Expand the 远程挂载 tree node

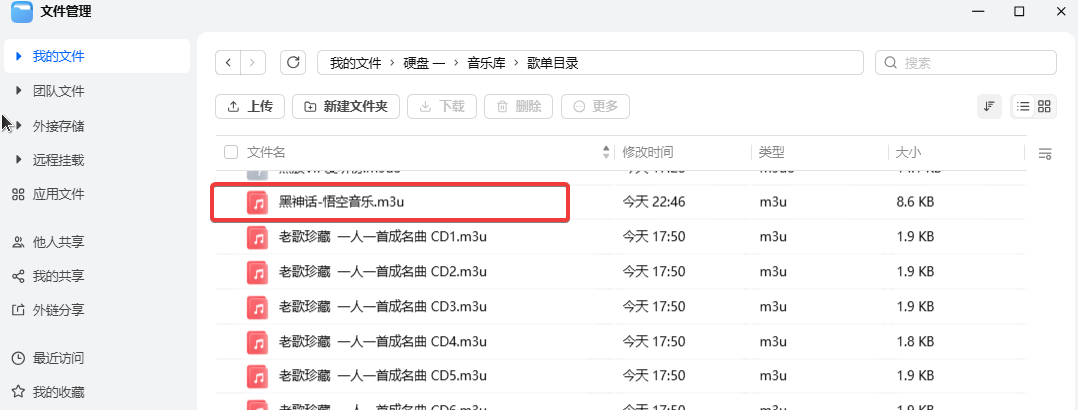tap(19, 160)
